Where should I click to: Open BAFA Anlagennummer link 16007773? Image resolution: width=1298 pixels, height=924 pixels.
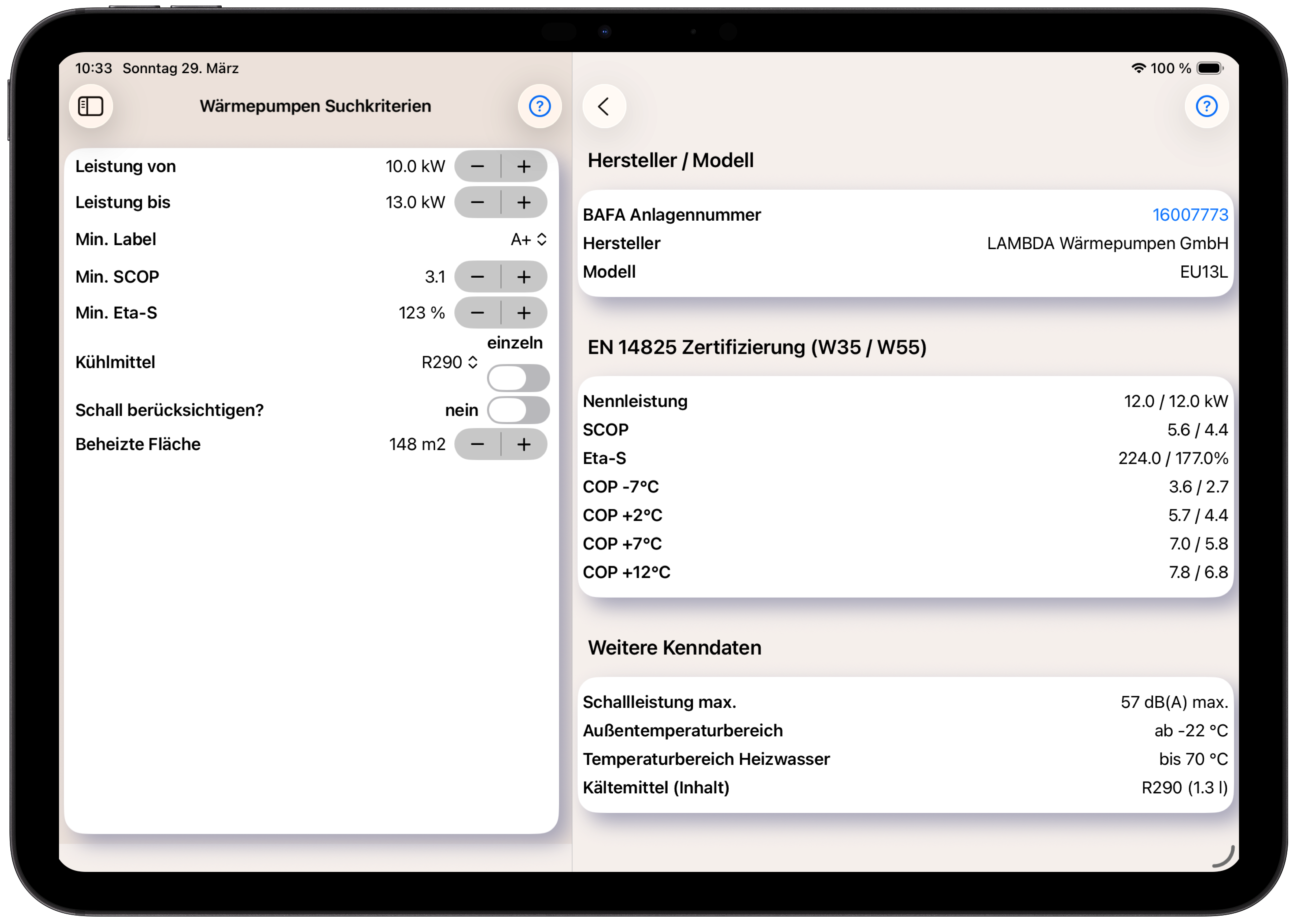pos(1190,214)
